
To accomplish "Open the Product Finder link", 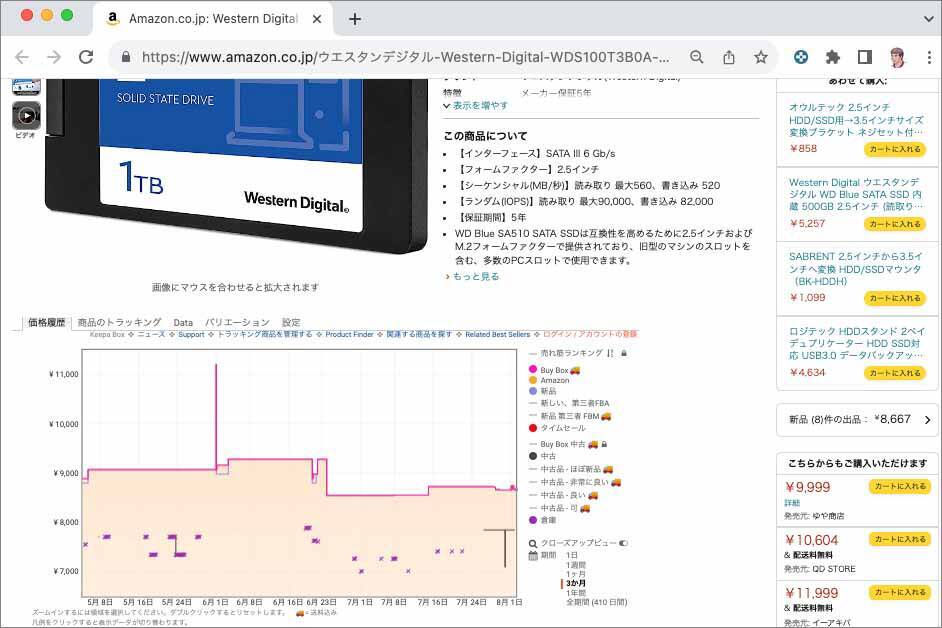I will (349, 334).
